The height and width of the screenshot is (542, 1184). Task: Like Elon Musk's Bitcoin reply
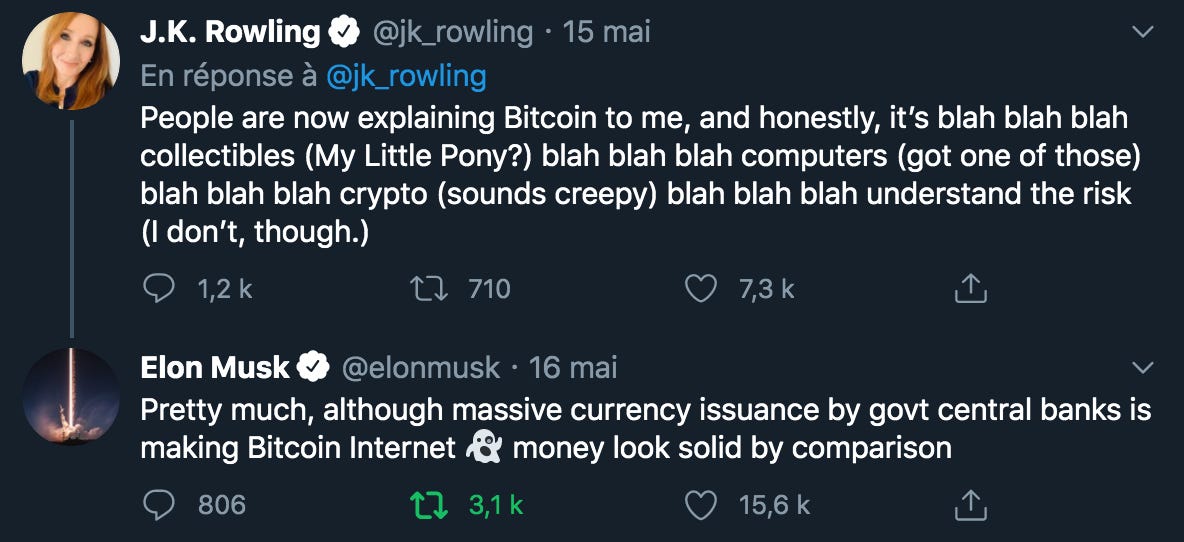[x=701, y=505]
